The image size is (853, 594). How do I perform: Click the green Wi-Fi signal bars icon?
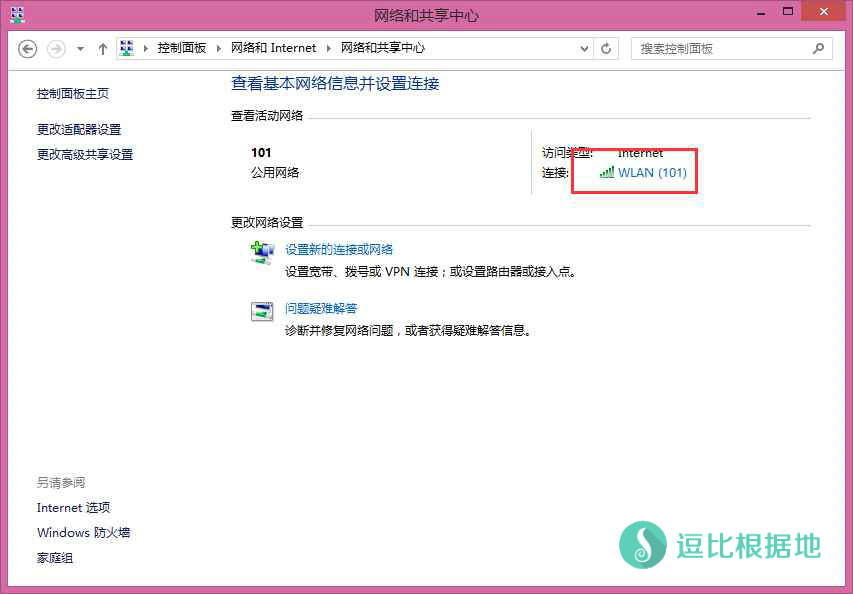pyautogui.click(x=606, y=172)
